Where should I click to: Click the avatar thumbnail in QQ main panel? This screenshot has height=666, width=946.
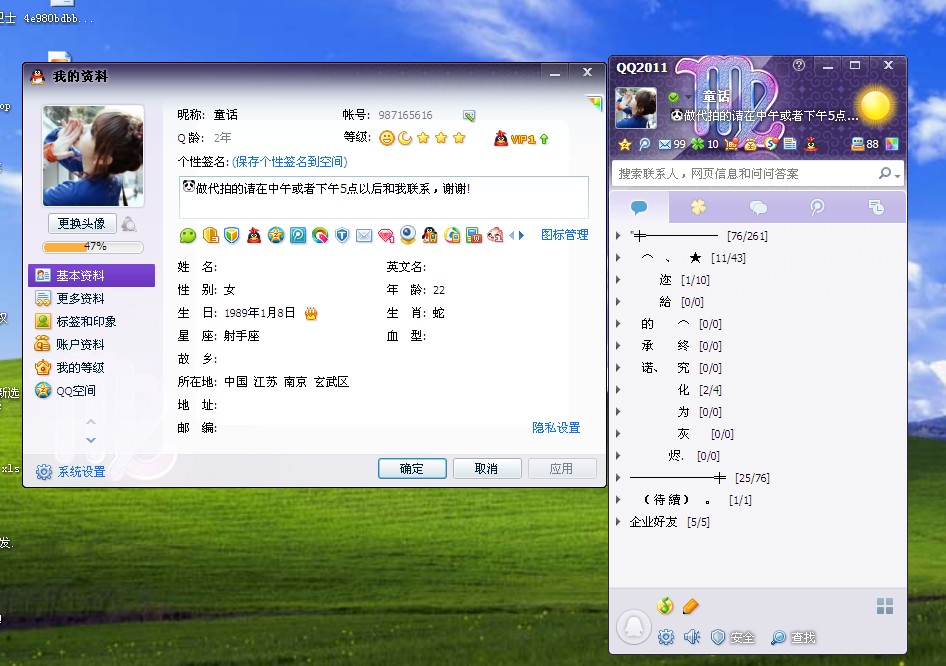click(636, 107)
